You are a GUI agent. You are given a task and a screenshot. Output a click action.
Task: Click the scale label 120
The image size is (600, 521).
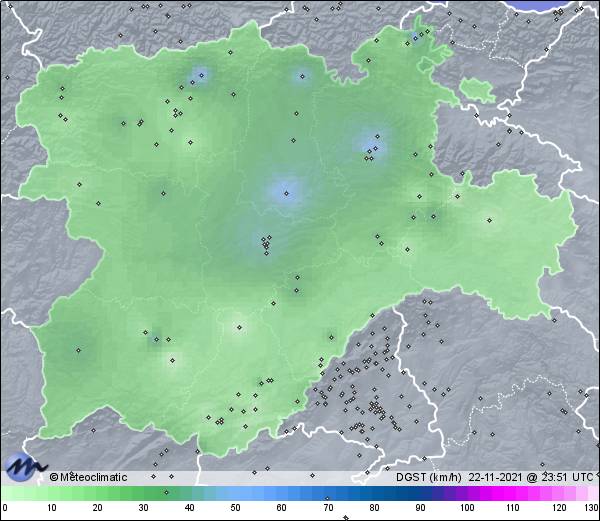(x=559, y=508)
